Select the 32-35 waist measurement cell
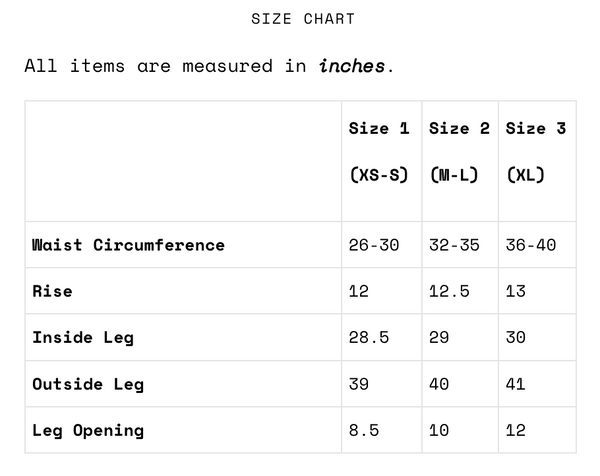The width and height of the screenshot is (600, 476). point(454,245)
